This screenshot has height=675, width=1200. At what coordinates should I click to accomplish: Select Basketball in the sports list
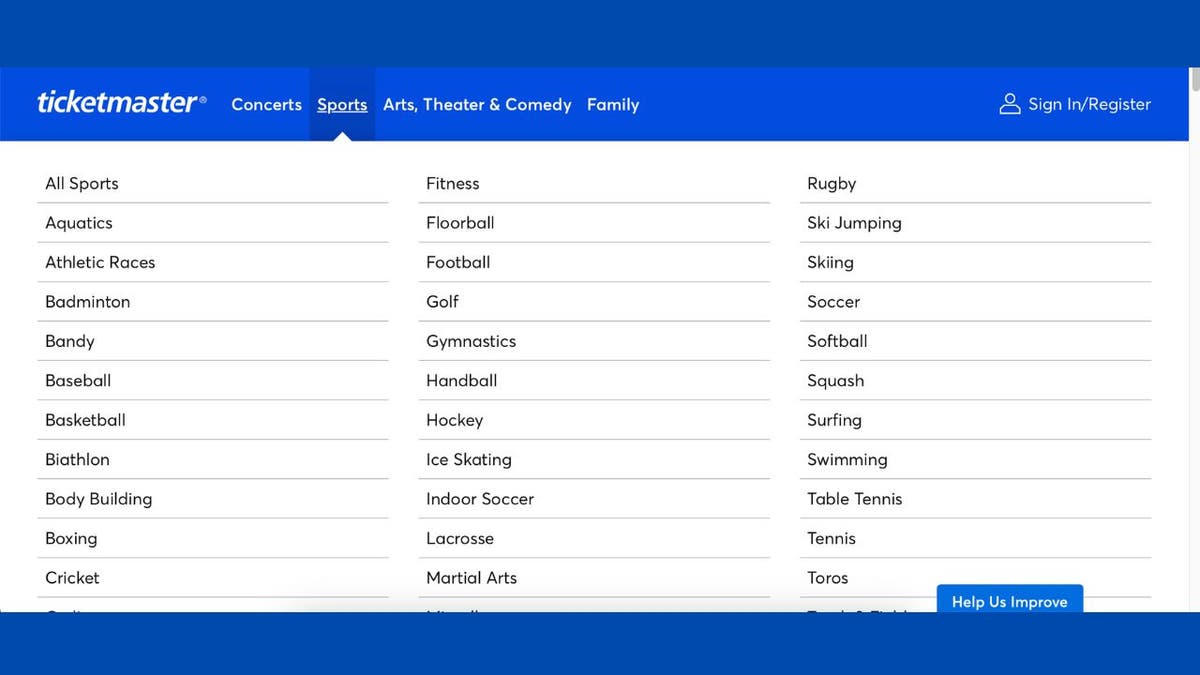coord(85,420)
